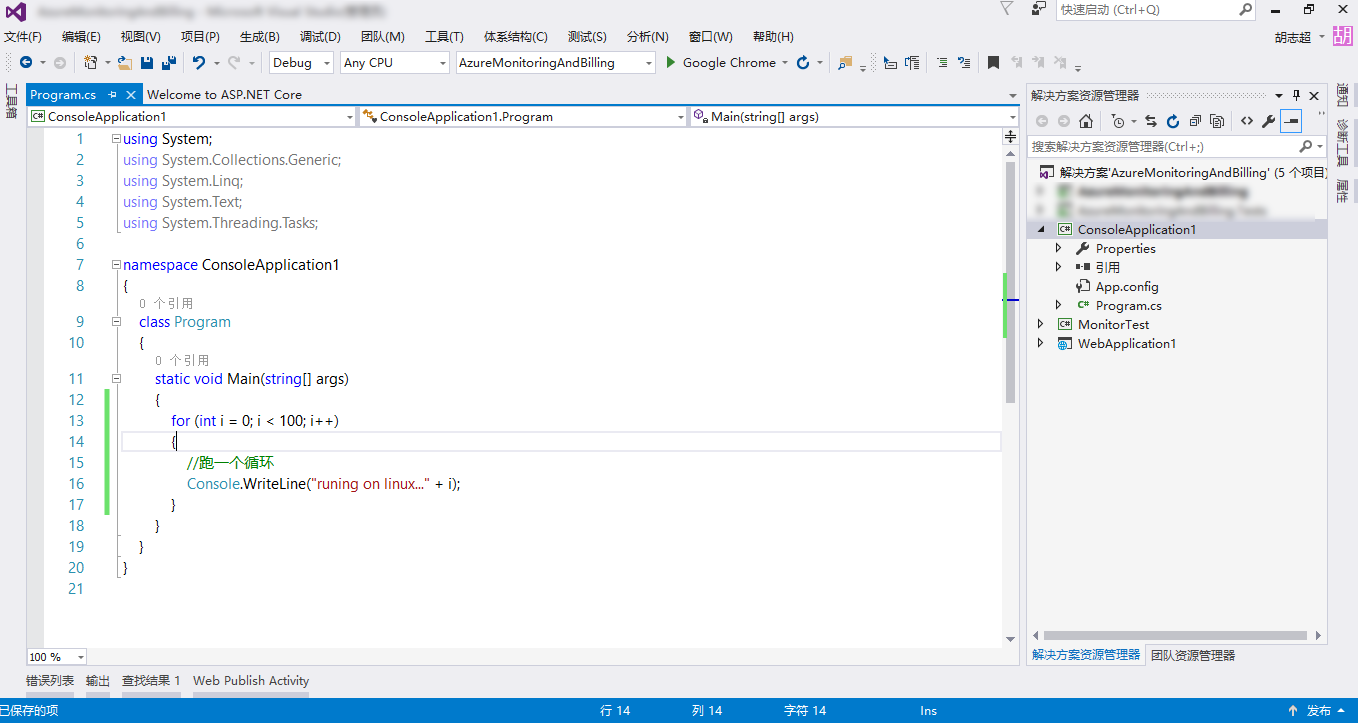Collapse the ConsoleApplication1 project node
Viewport: 1358px width, 723px height.
pyautogui.click(x=1041, y=230)
